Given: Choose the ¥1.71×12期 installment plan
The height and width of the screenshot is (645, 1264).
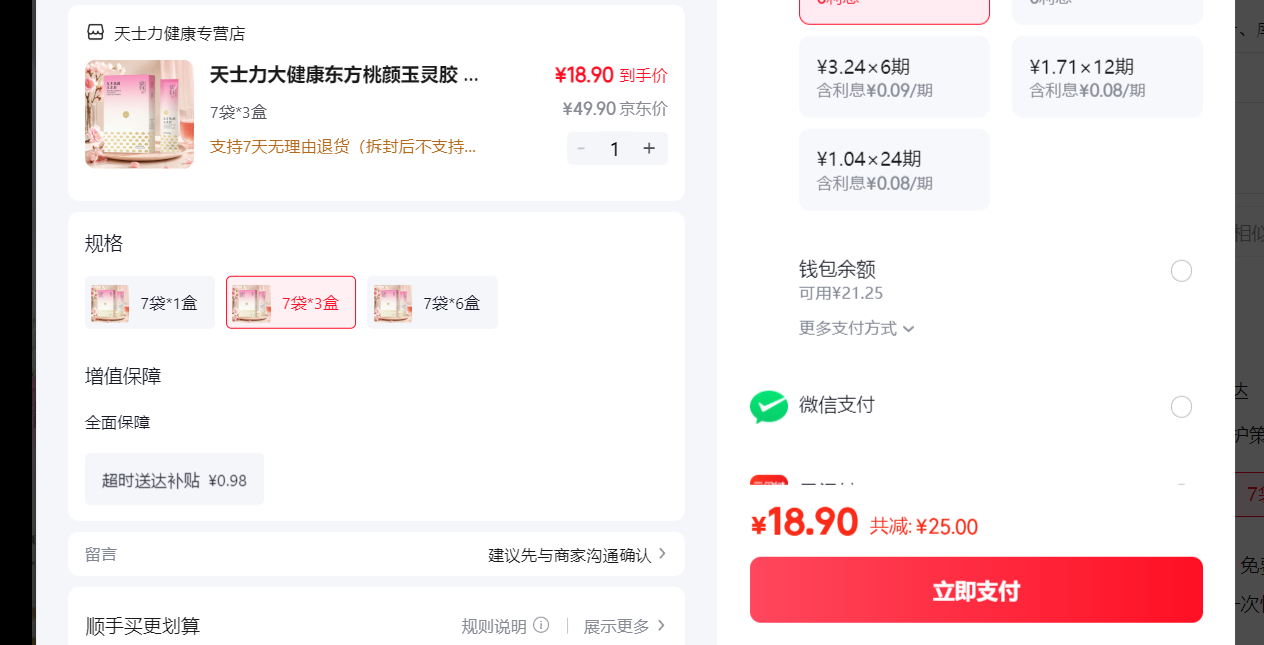Looking at the screenshot, I should click(1107, 77).
